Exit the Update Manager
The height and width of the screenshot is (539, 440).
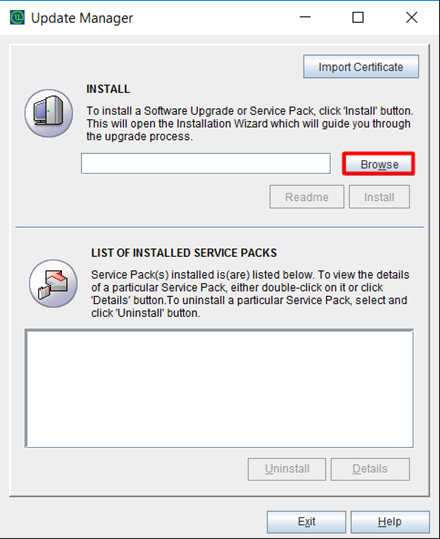pos(306,522)
